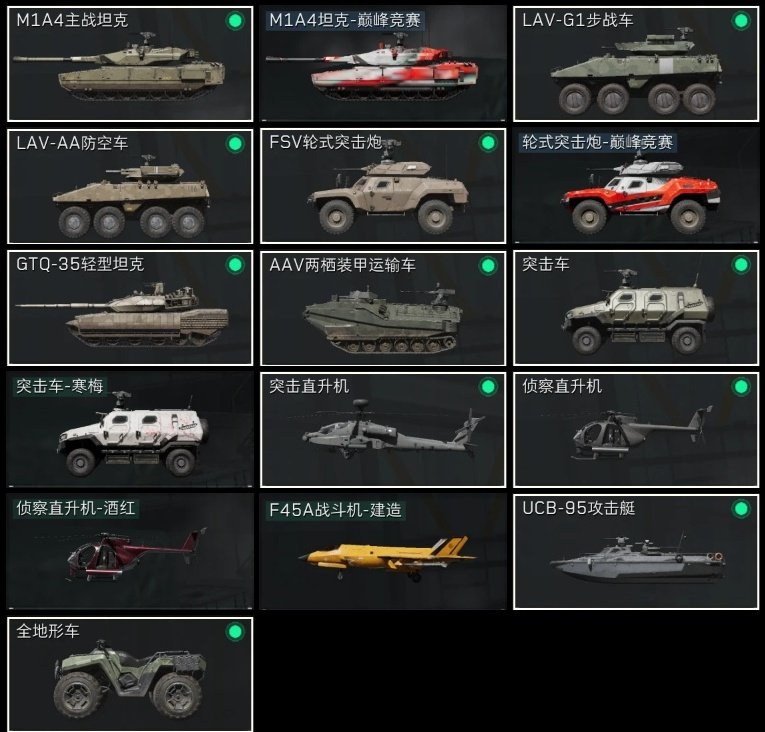The height and width of the screenshot is (732, 765).
Task: Toggle green indicator on LAV-G1步战车
Action: click(x=741, y=21)
